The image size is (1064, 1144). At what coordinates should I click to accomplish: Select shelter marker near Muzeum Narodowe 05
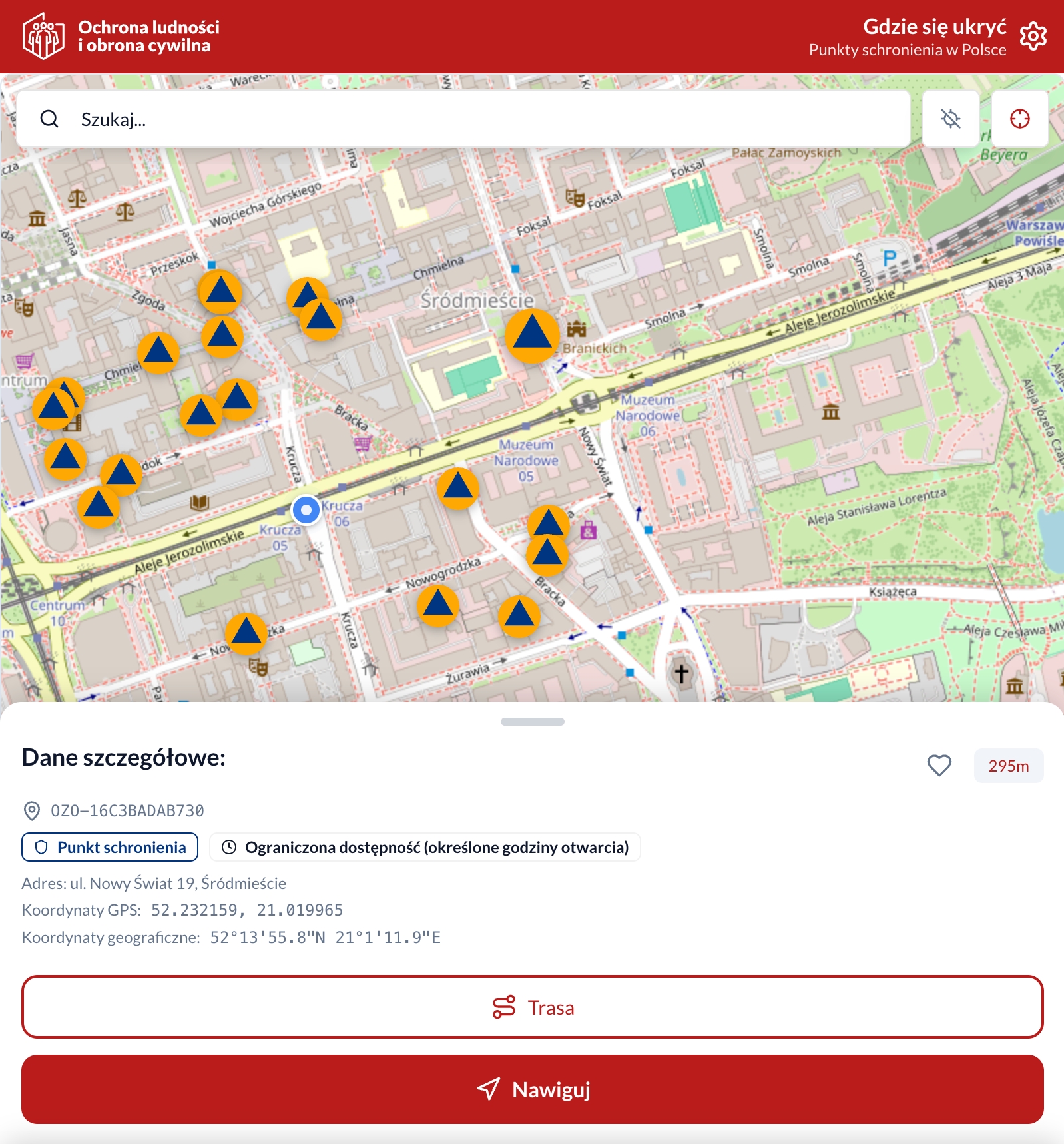(458, 487)
